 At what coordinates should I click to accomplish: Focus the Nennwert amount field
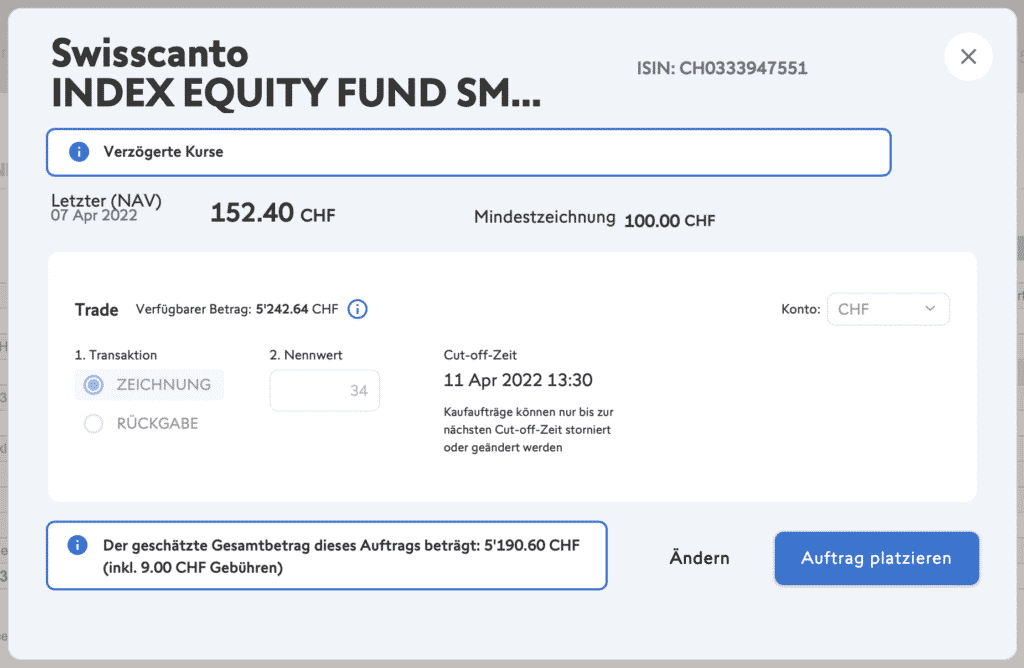324,391
